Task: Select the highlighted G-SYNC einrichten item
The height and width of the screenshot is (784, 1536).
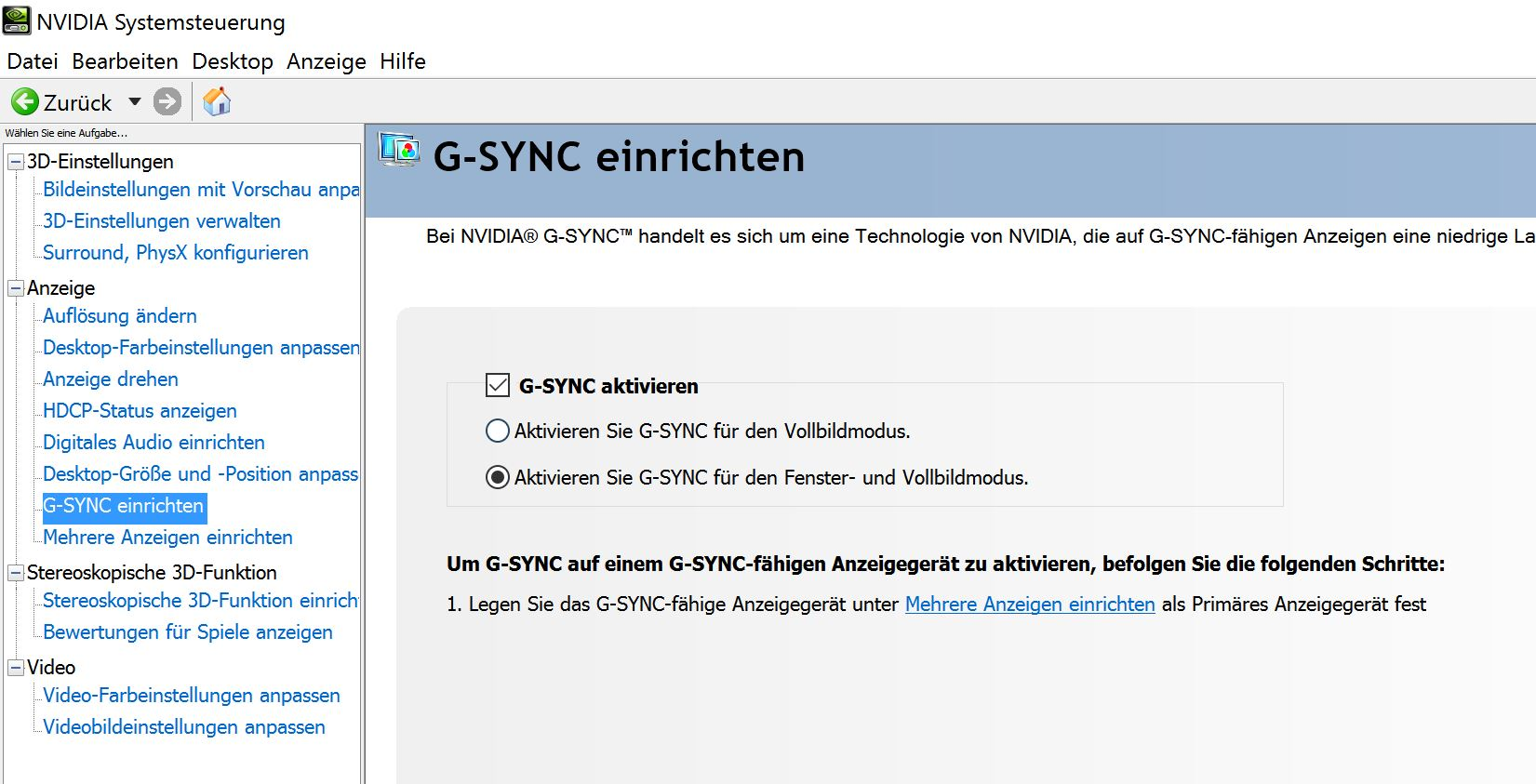Action: [x=124, y=506]
